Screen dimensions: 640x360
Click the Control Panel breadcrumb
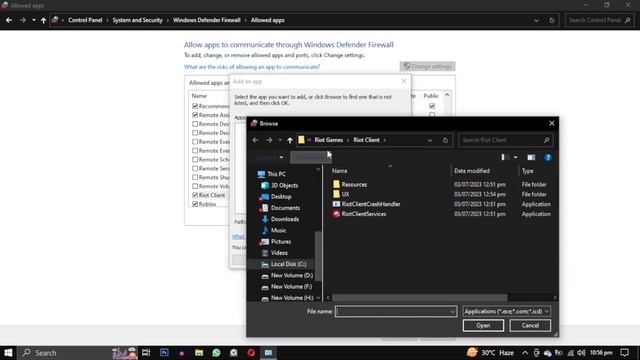[85, 20]
